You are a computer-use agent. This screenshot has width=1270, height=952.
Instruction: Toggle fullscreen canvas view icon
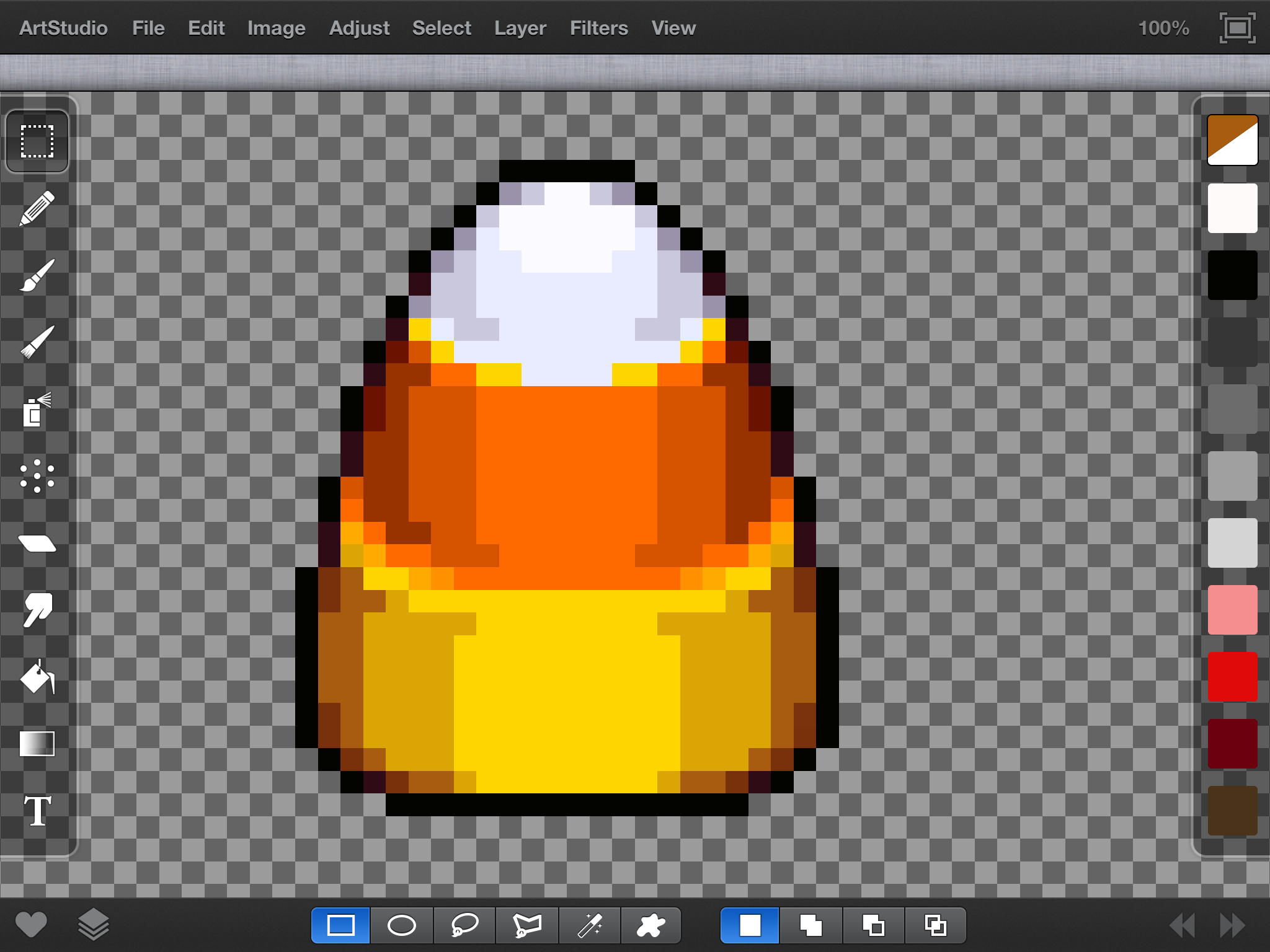pyautogui.click(x=1237, y=29)
